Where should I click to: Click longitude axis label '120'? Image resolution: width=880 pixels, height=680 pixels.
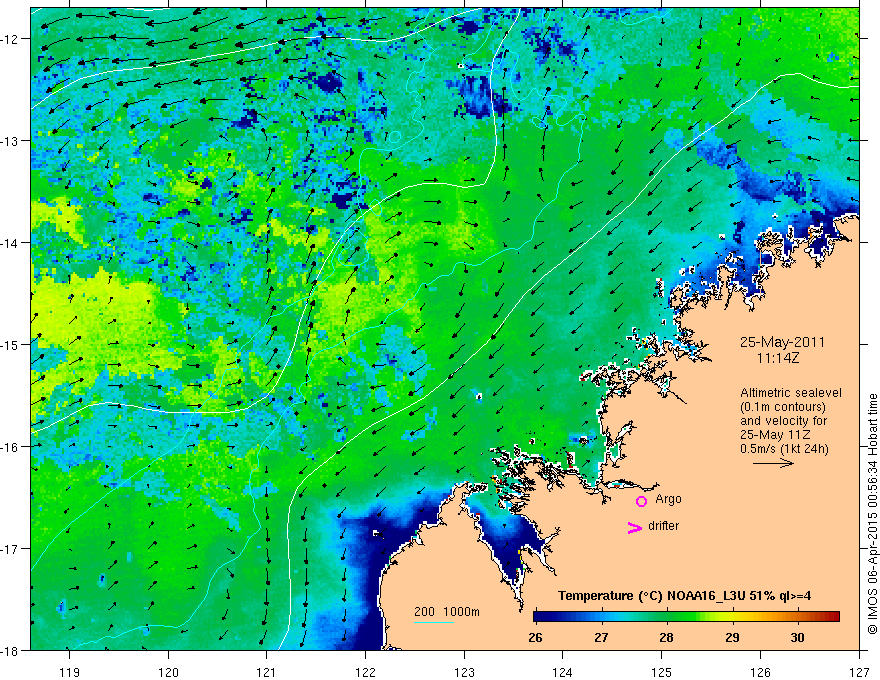click(168, 672)
